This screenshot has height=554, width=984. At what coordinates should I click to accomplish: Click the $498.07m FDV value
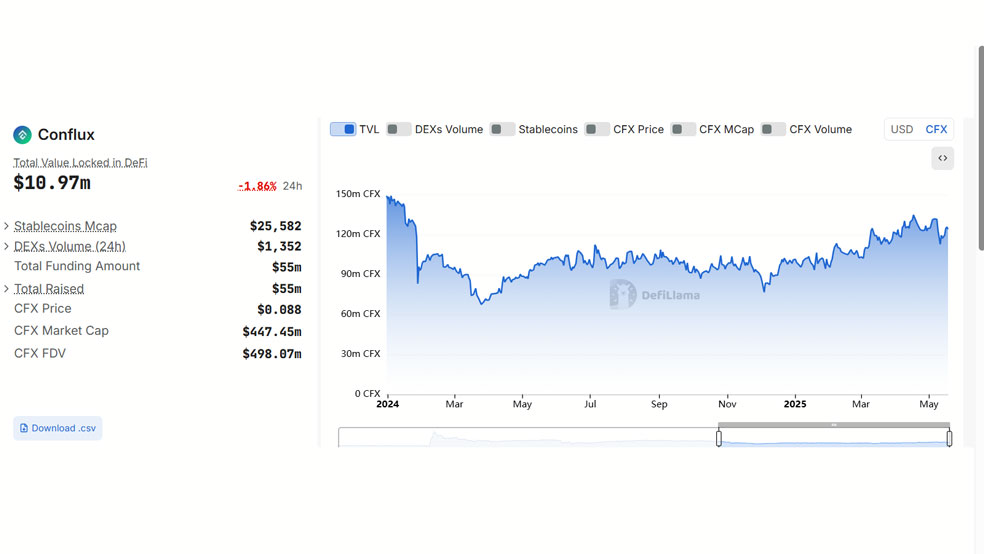click(272, 354)
